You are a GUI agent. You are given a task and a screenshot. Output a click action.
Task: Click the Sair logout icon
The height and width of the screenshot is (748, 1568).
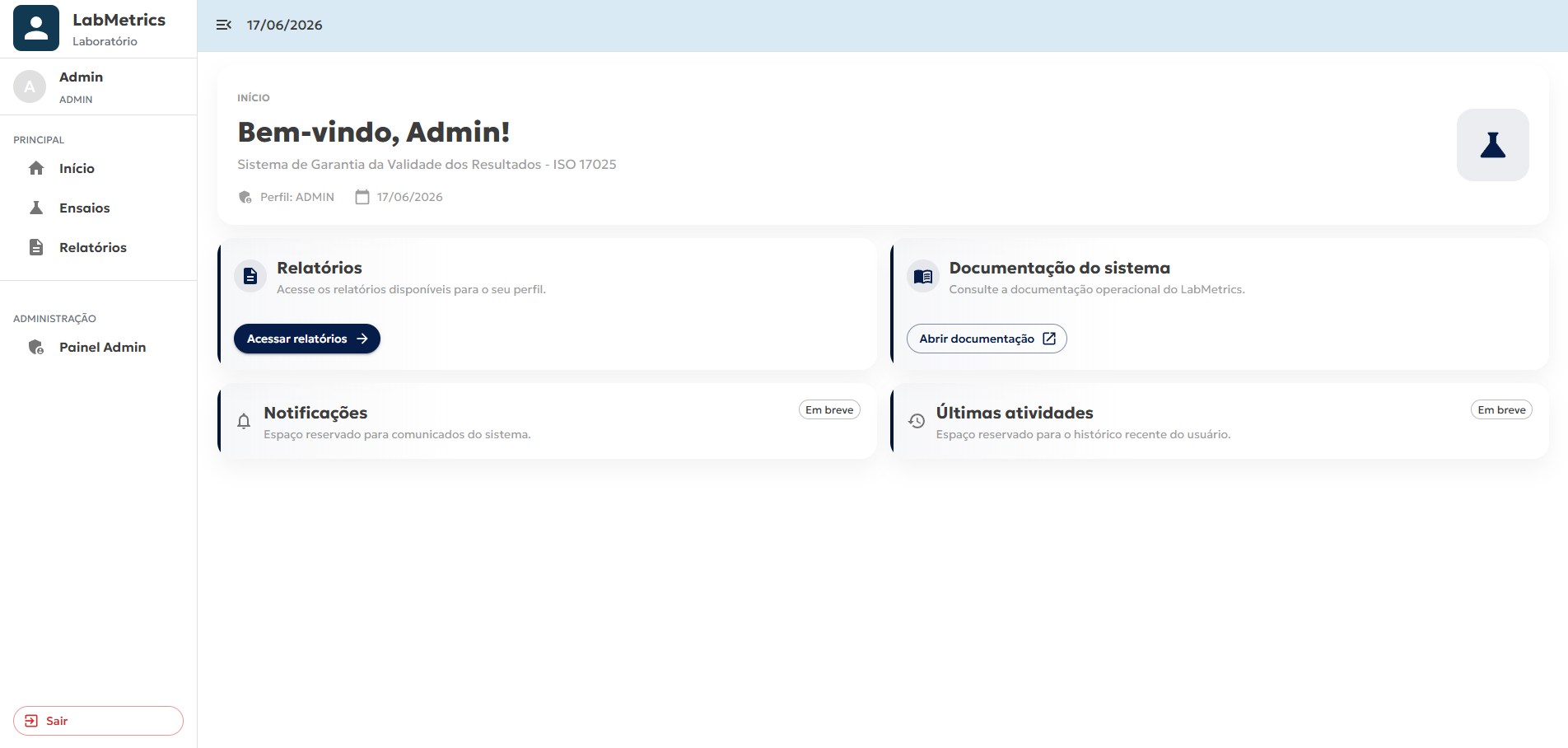coord(31,721)
